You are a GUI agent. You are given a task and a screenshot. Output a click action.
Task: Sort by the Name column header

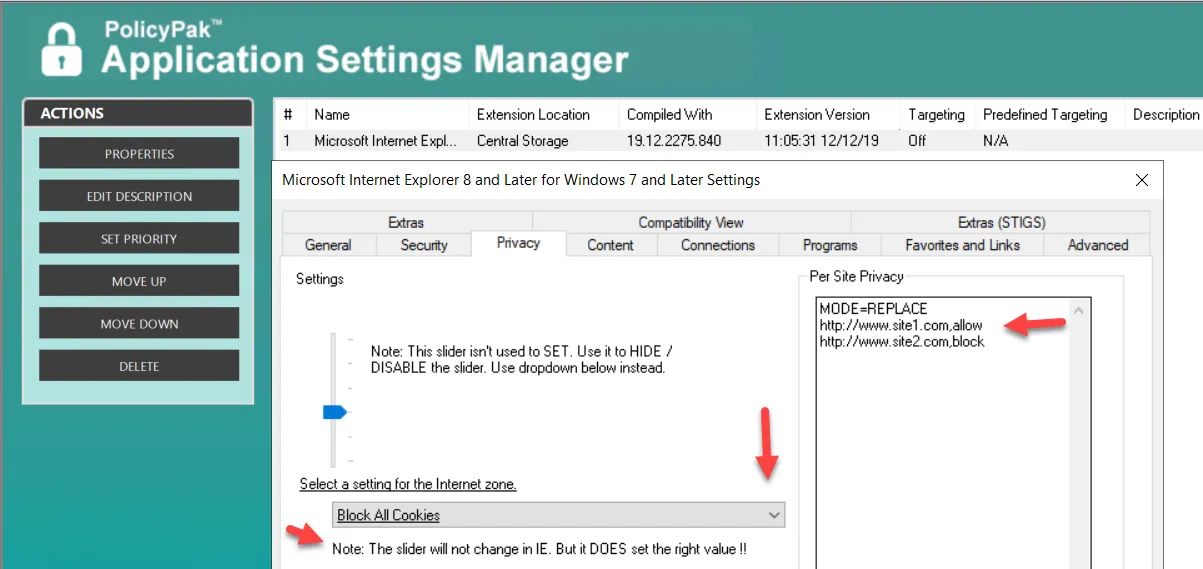point(387,115)
